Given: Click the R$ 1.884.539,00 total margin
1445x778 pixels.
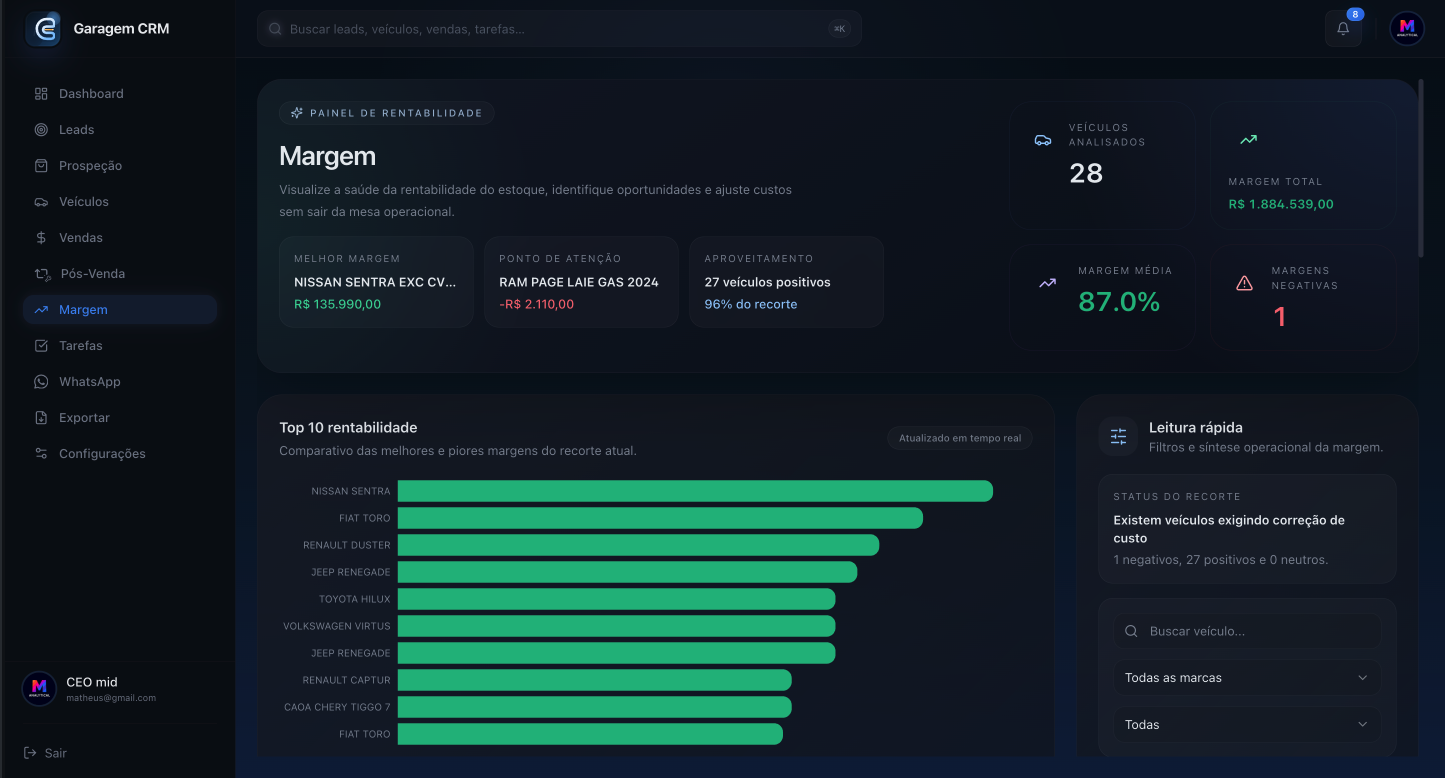Looking at the screenshot, I should coord(1281,204).
